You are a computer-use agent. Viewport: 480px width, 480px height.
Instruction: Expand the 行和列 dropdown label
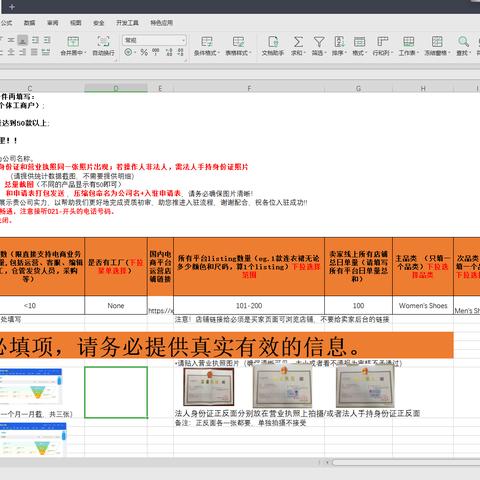click(383, 53)
